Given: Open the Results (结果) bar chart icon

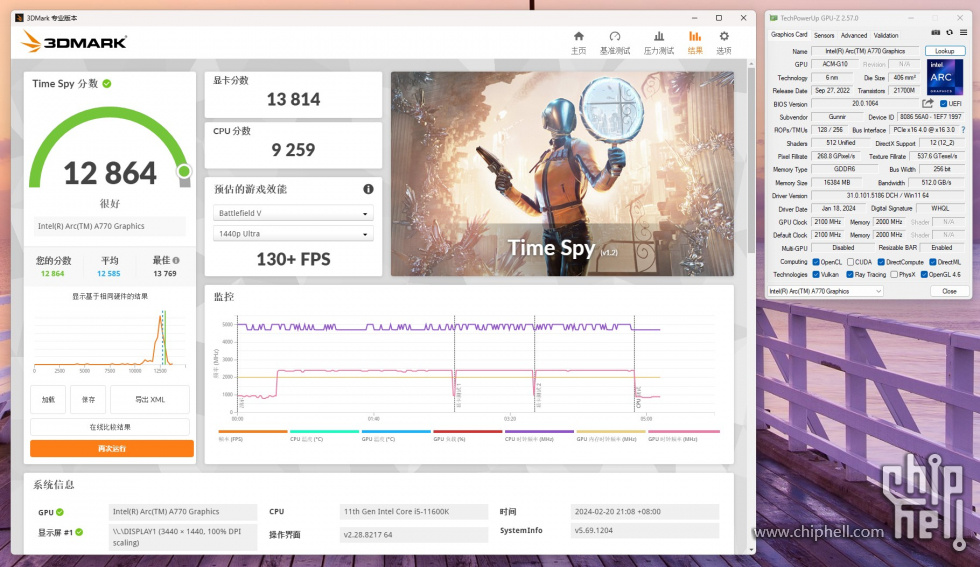Looking at the screenshot, I should point(695,36).
